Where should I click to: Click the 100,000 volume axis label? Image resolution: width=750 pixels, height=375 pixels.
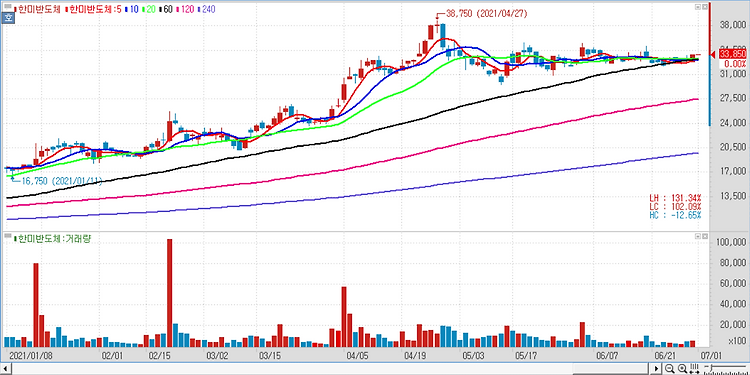731,243
